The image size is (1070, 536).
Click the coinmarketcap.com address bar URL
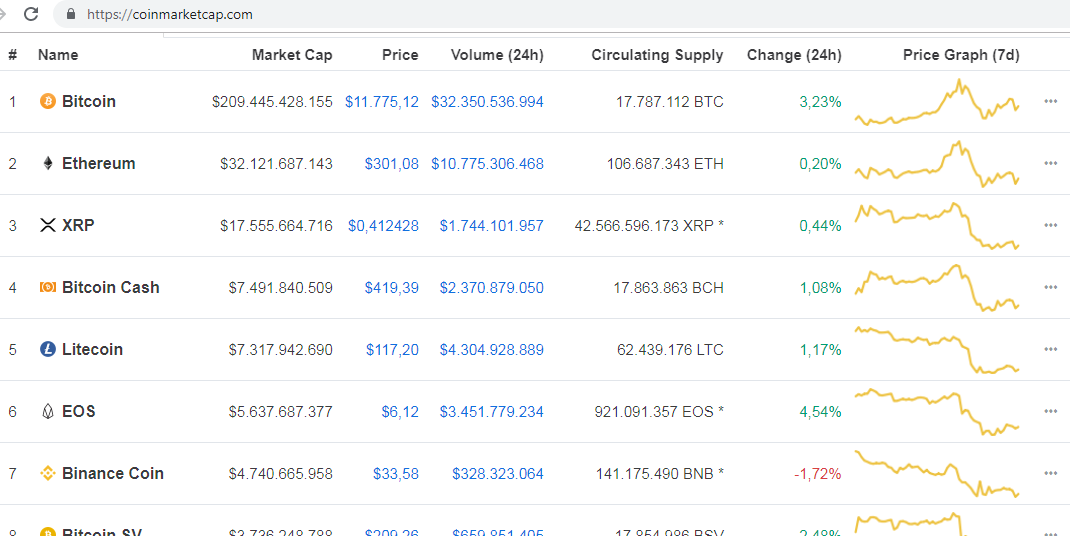coord(170,14)
